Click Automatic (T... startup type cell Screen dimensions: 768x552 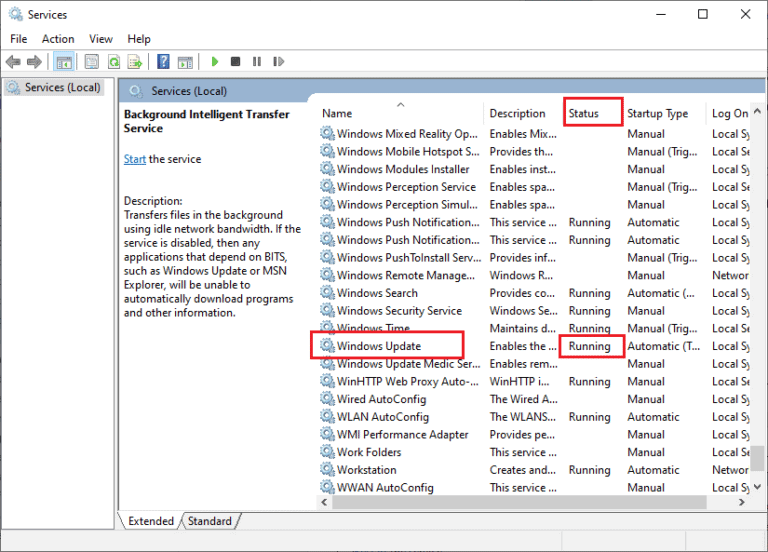663,346
